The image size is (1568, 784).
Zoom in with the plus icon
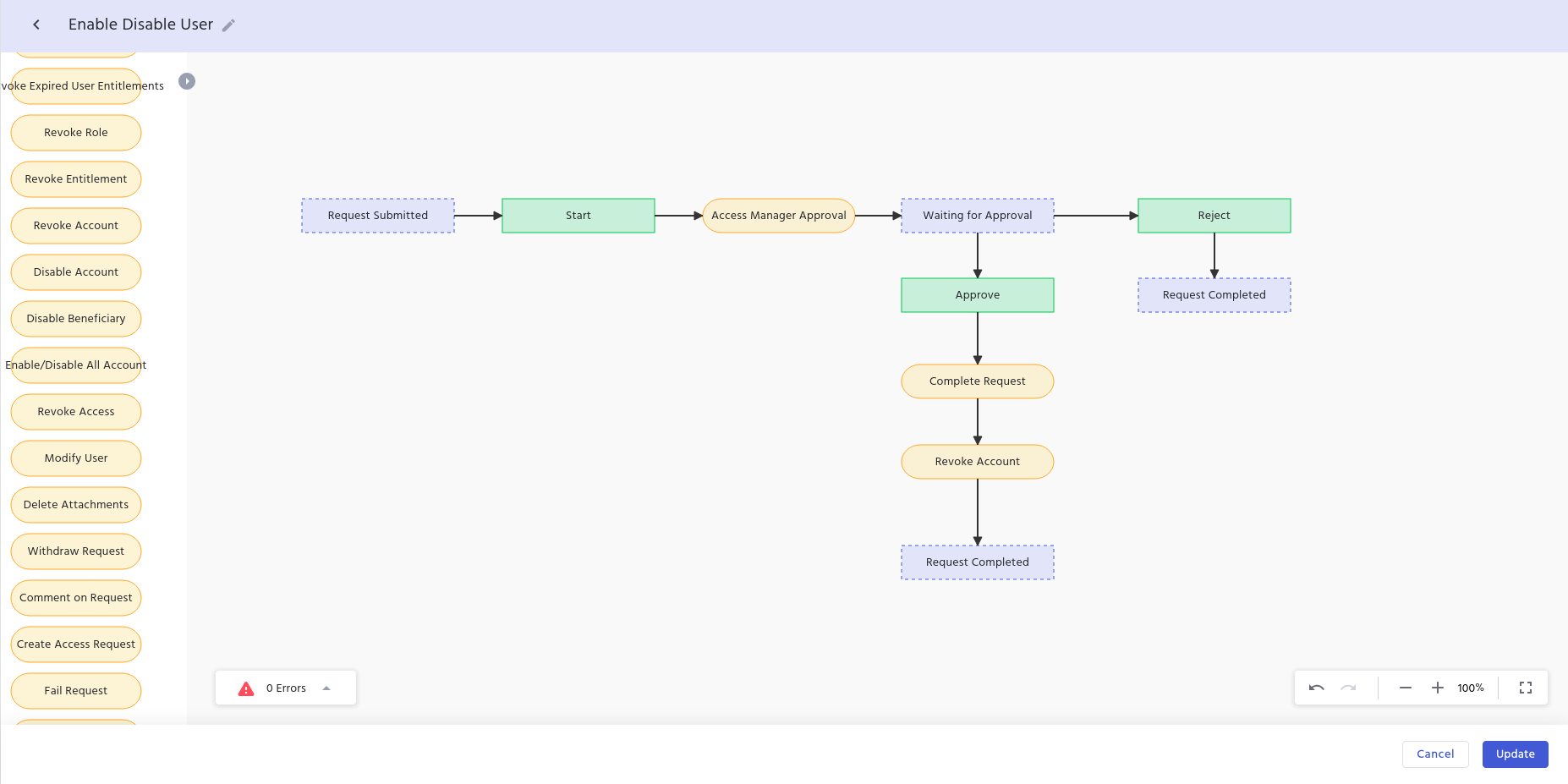coord(1437,688)
